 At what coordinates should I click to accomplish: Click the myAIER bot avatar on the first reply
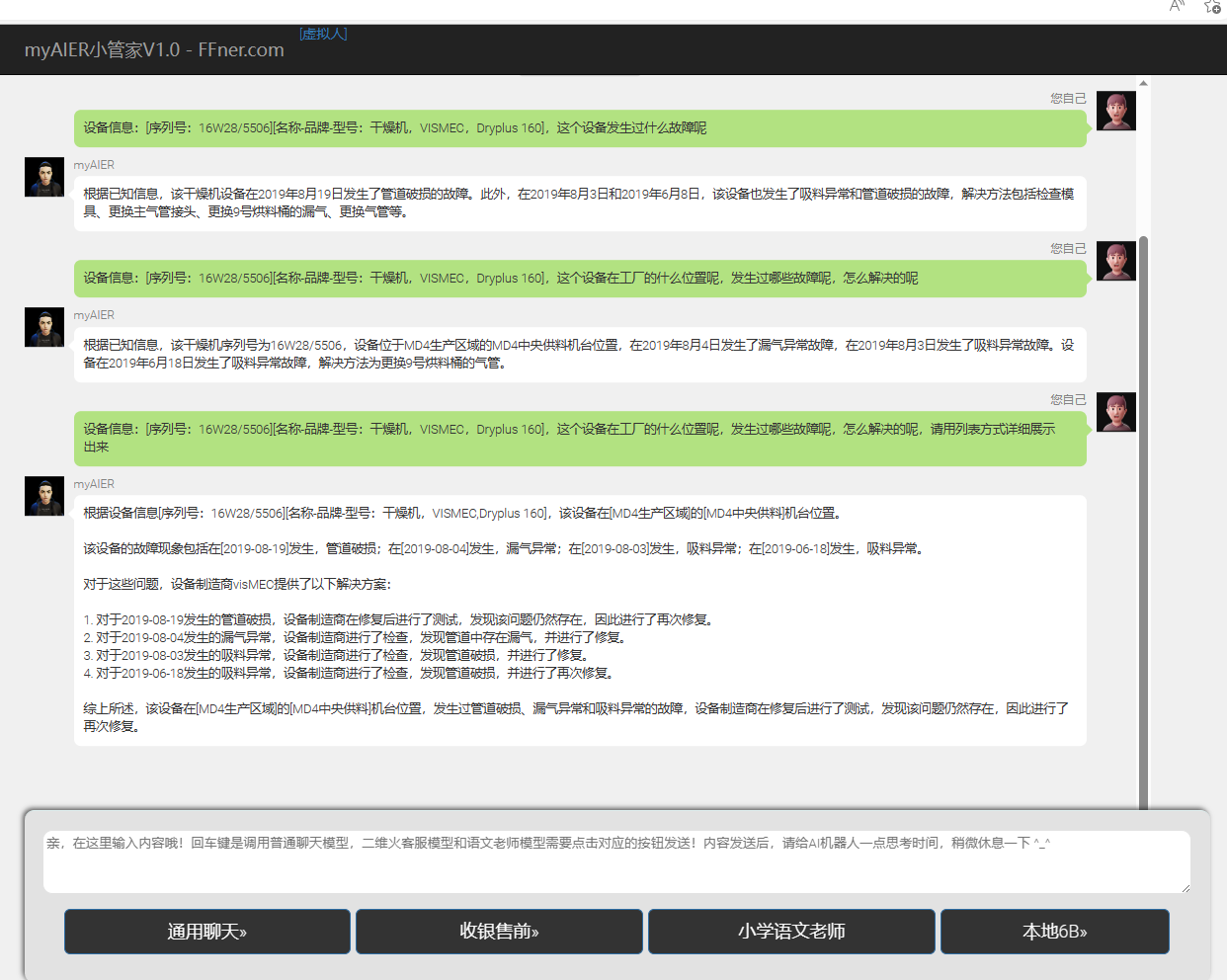[x=44, y=177]
